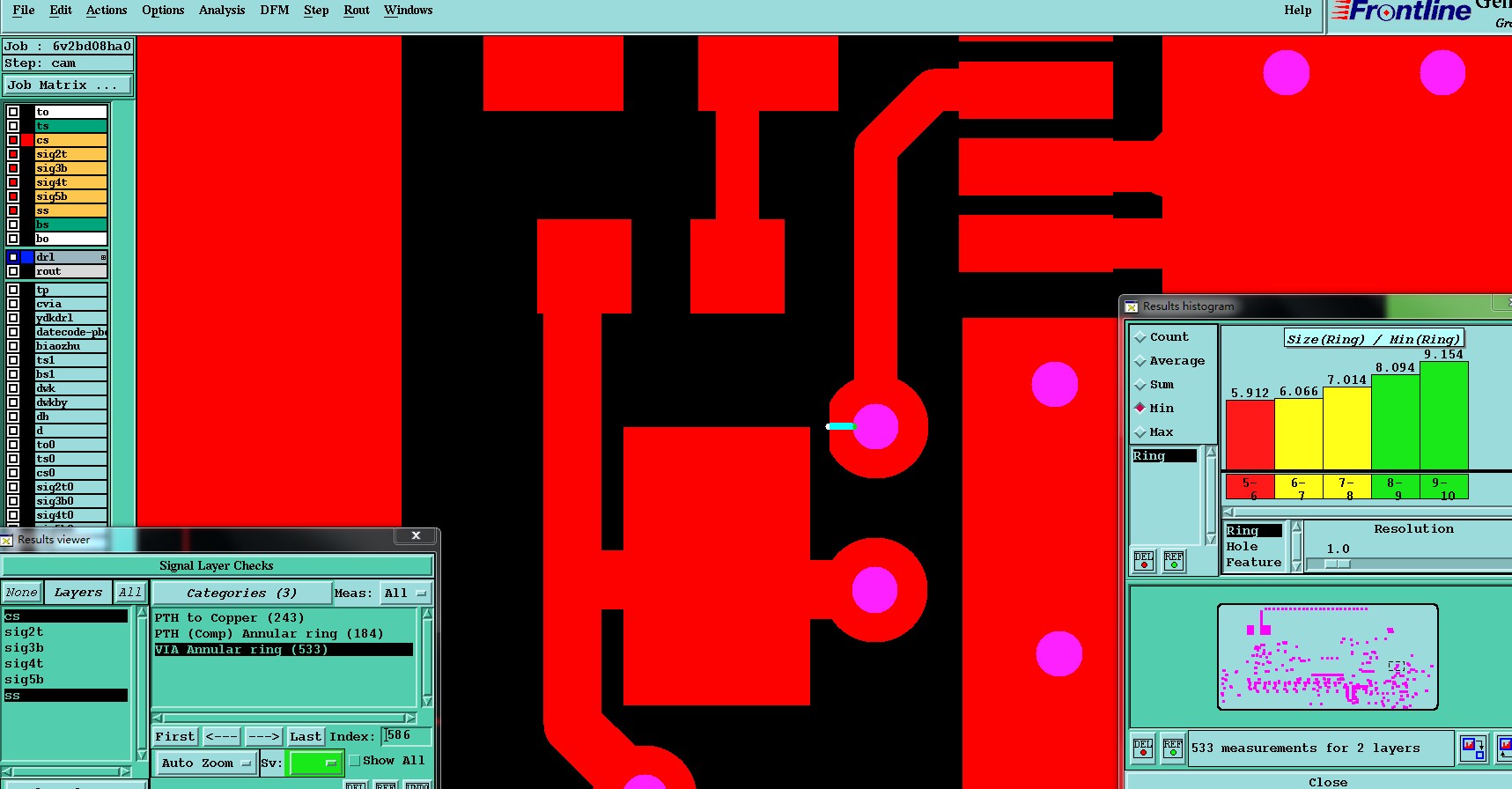Click up arrow of Ring/Hole/Feature list scrollbar
Viewport: 1512px width, 789px height.
[1295, 527]
